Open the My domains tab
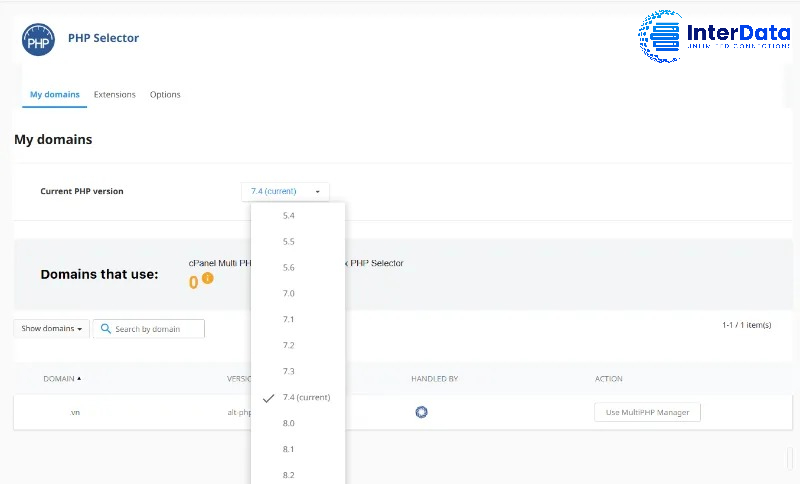800x484 pixels. coord(55,94)
